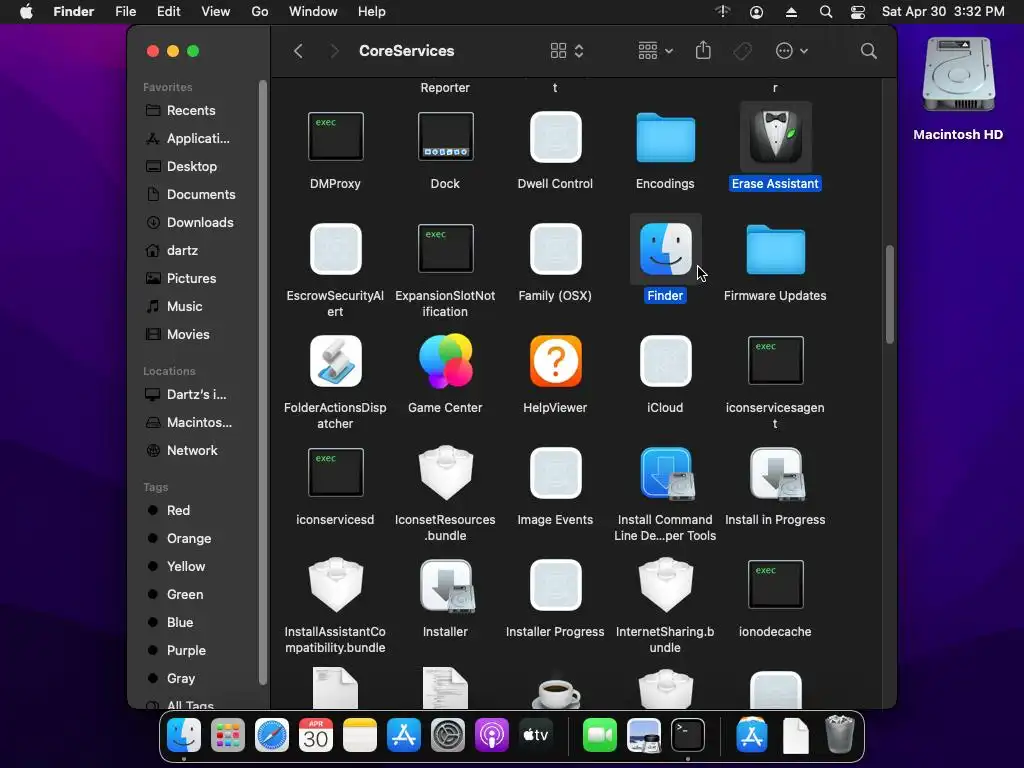1024x768 pixels.
Task: Open the View menu
Action: tap(216, 12)
